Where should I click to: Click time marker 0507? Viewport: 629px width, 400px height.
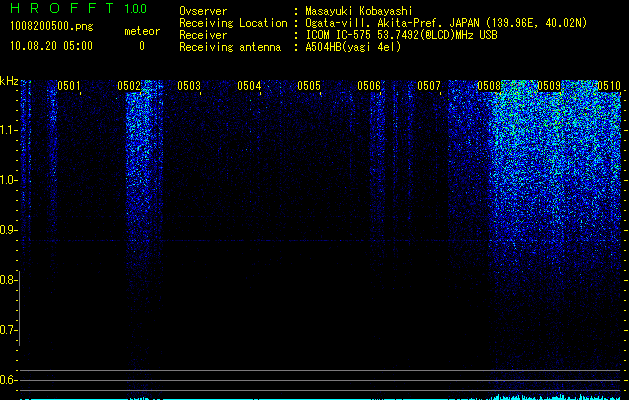[x=429, y=85]
